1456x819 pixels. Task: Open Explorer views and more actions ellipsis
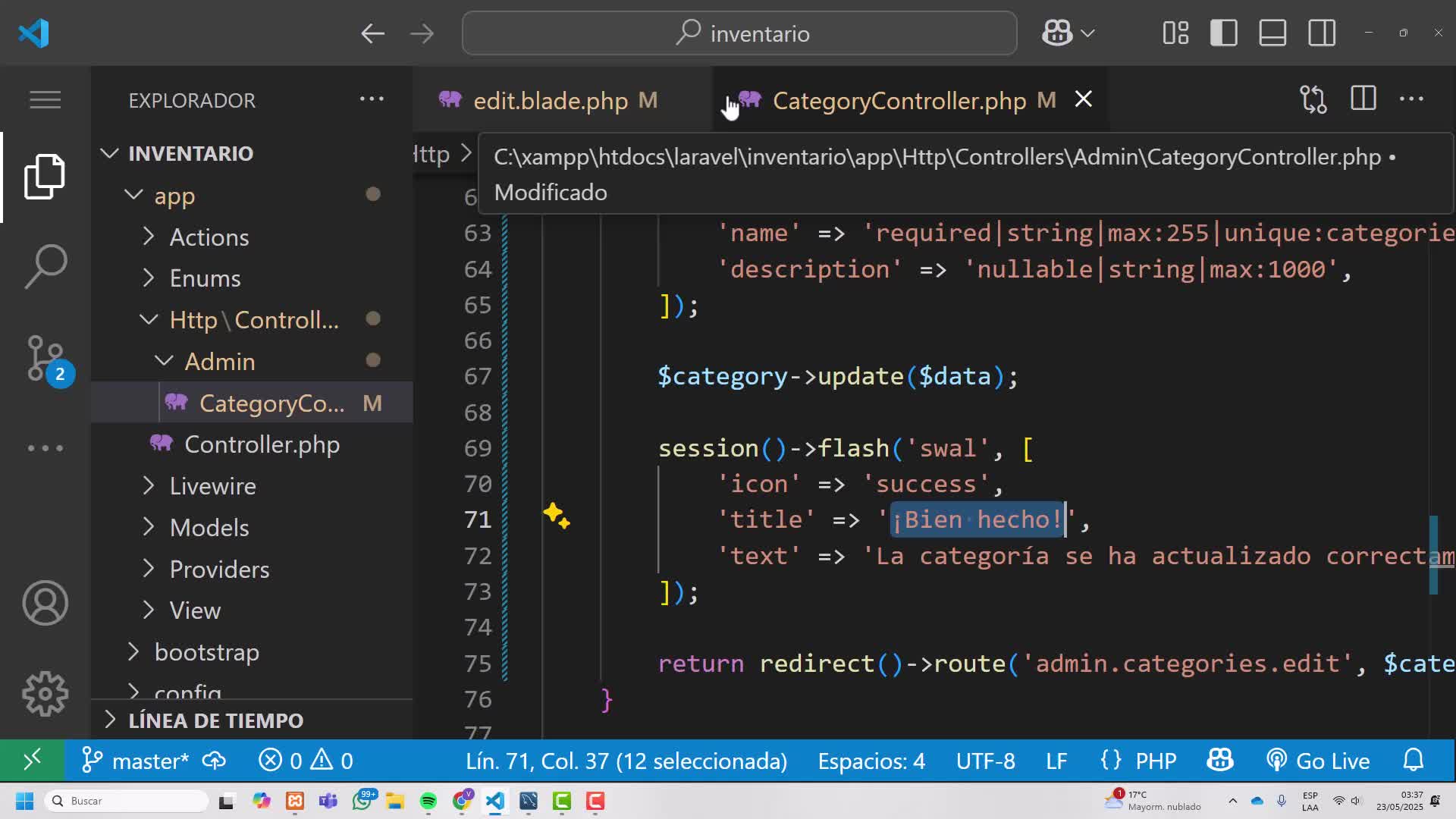click(372, 99)
